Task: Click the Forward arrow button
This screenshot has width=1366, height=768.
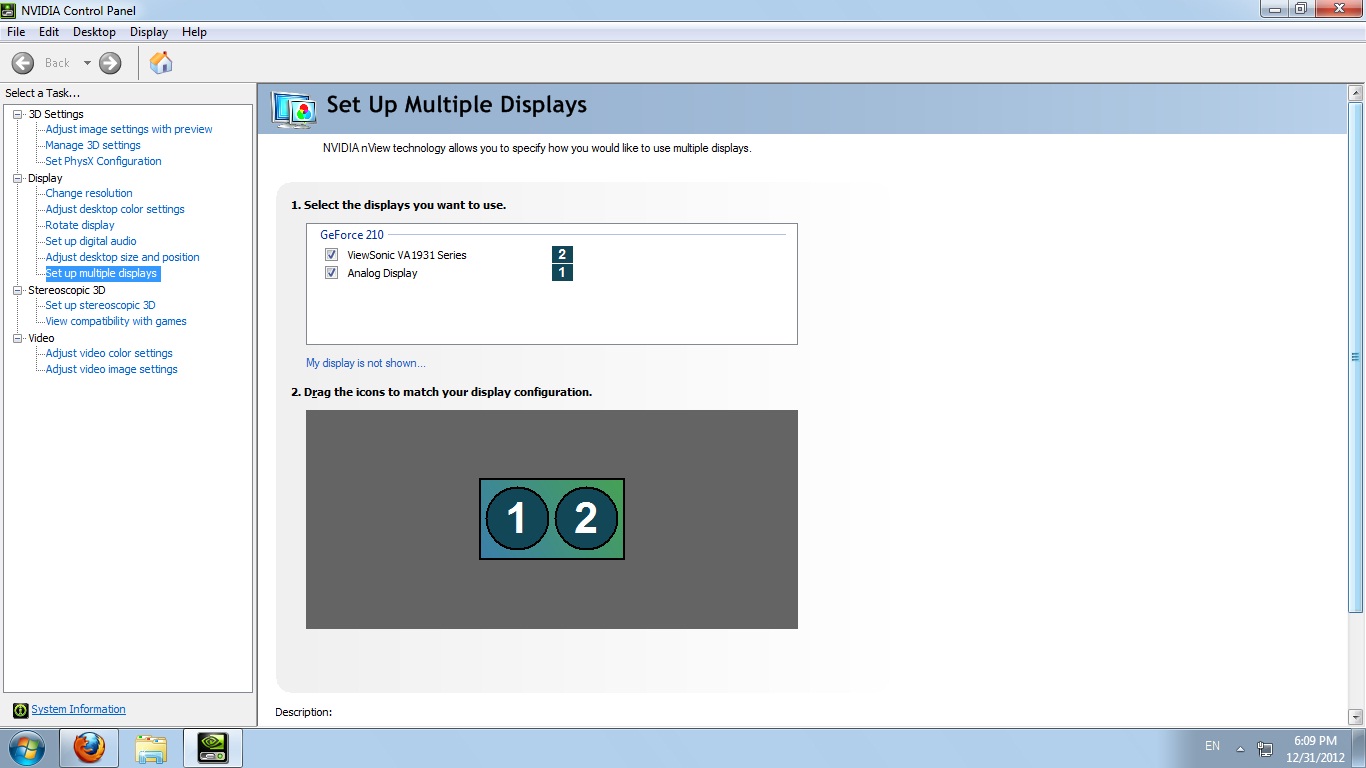Action: pyautogui.click(x=110, y=63)
